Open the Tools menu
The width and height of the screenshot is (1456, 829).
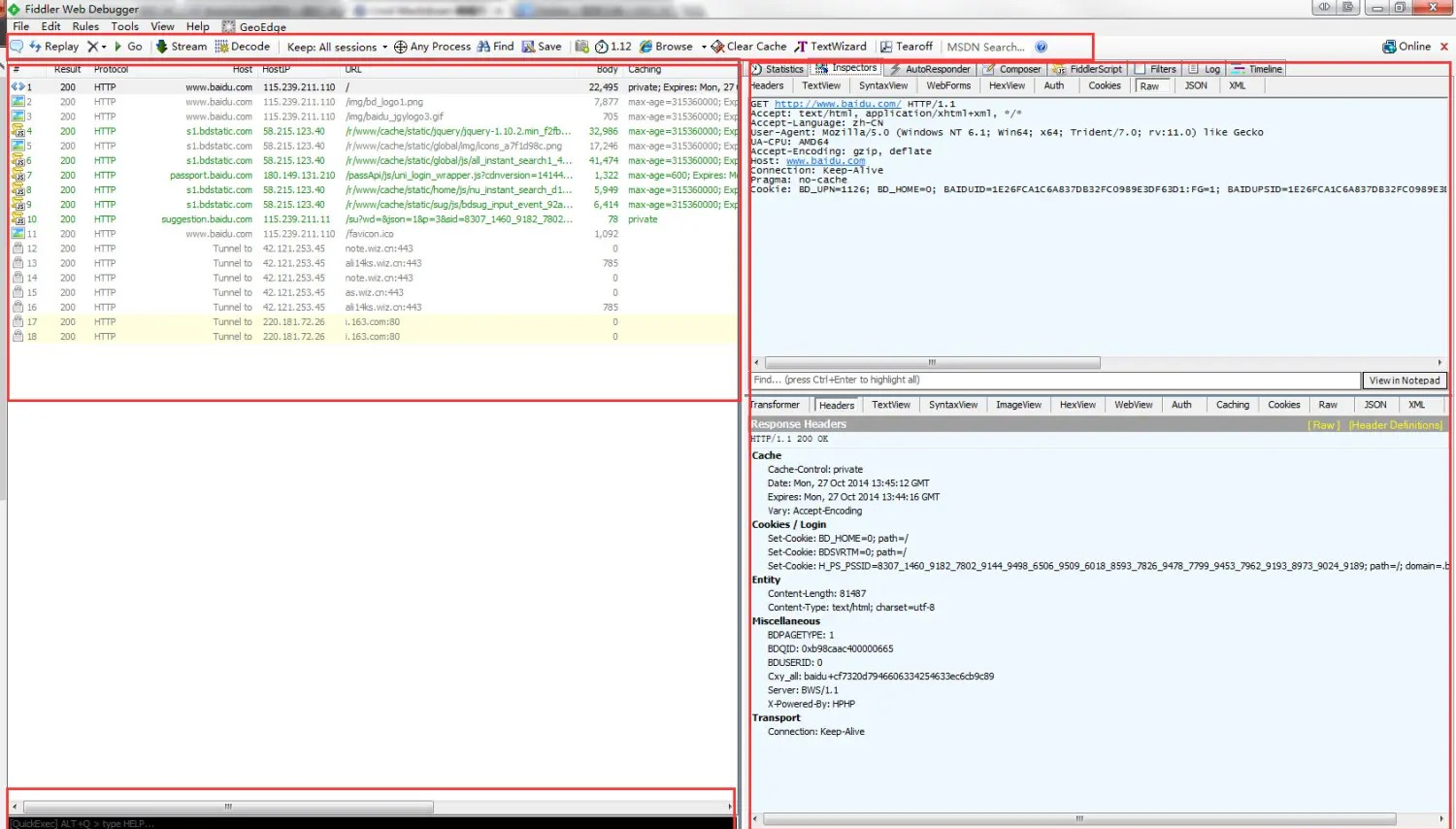pyautogui.click(x=124, y=26)
